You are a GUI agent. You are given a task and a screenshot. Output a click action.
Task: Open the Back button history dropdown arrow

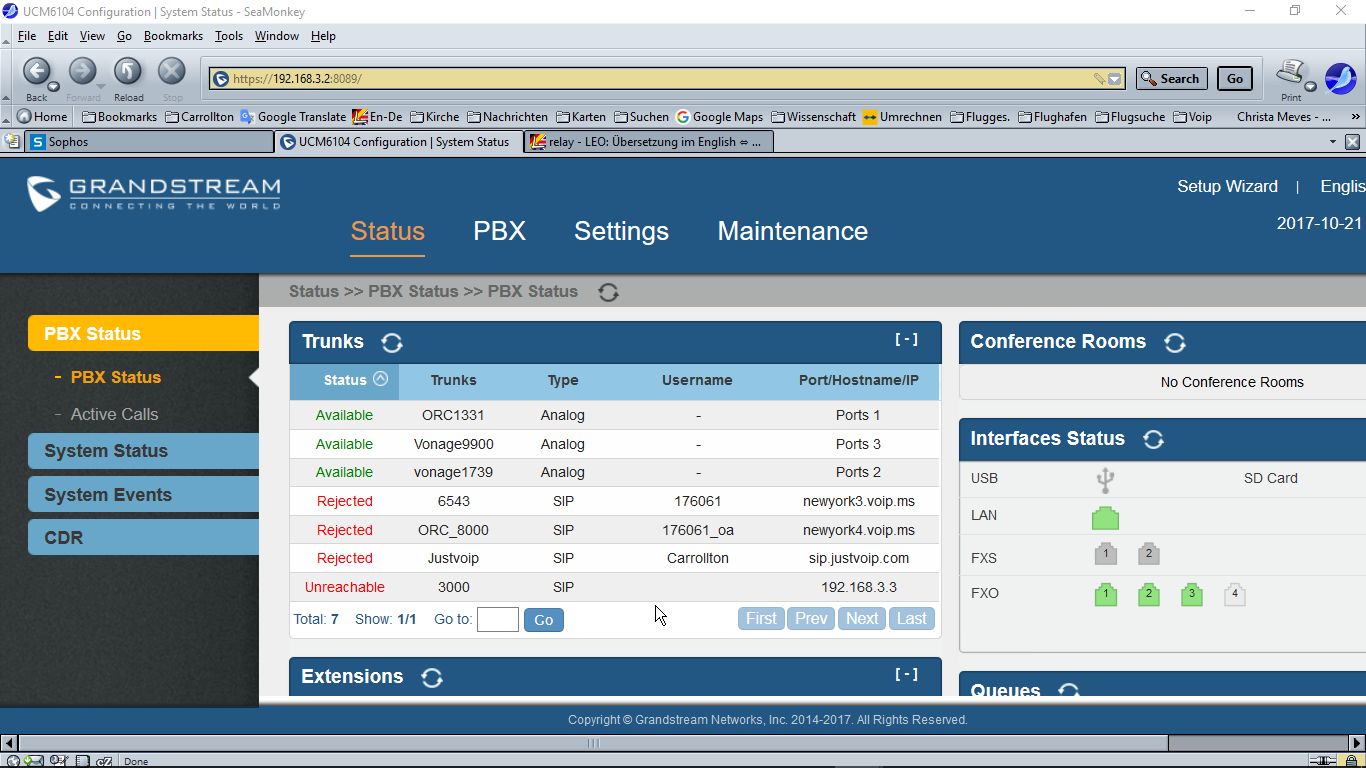(53, 87)
